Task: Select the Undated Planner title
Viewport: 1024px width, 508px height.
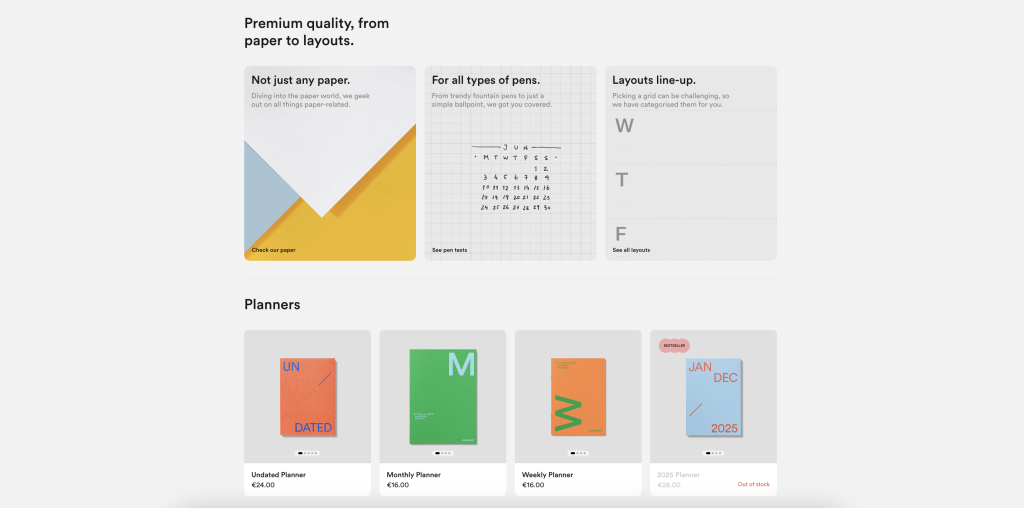Action: (278, 475)
